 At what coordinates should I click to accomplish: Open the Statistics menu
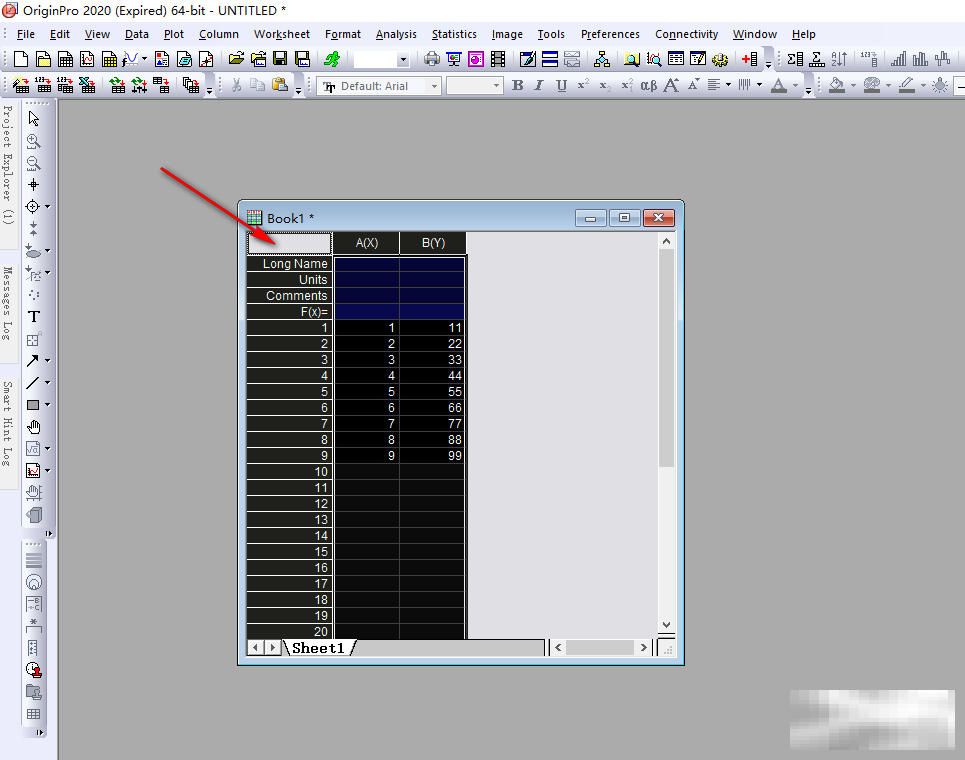[454, 34]
